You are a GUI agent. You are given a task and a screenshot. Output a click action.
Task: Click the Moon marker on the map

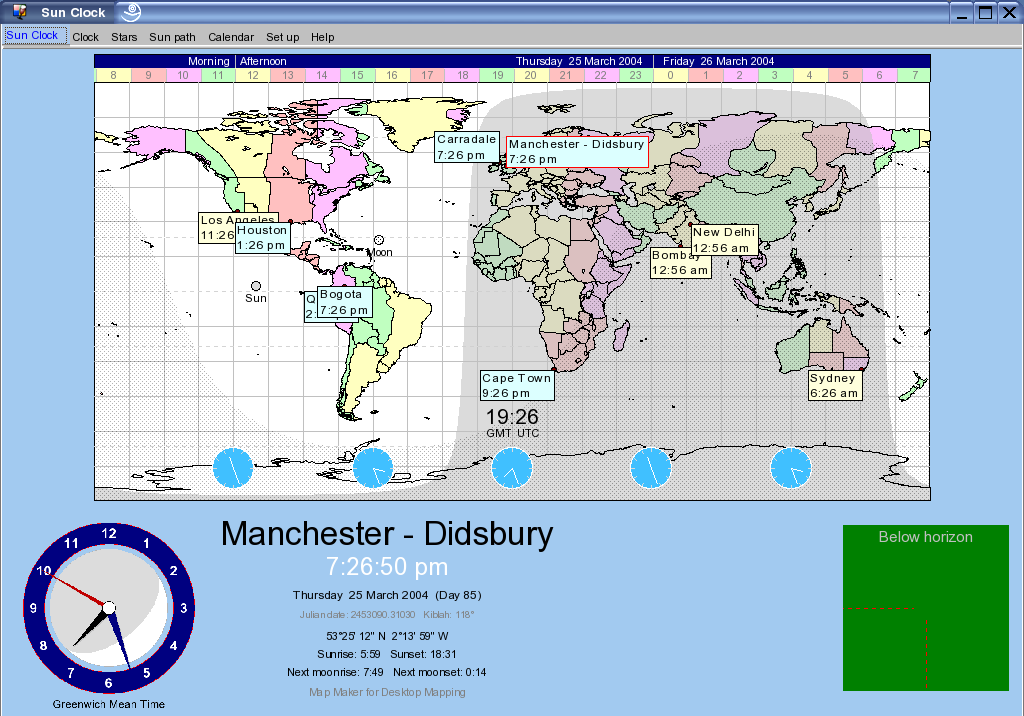(x=380, y=242)
